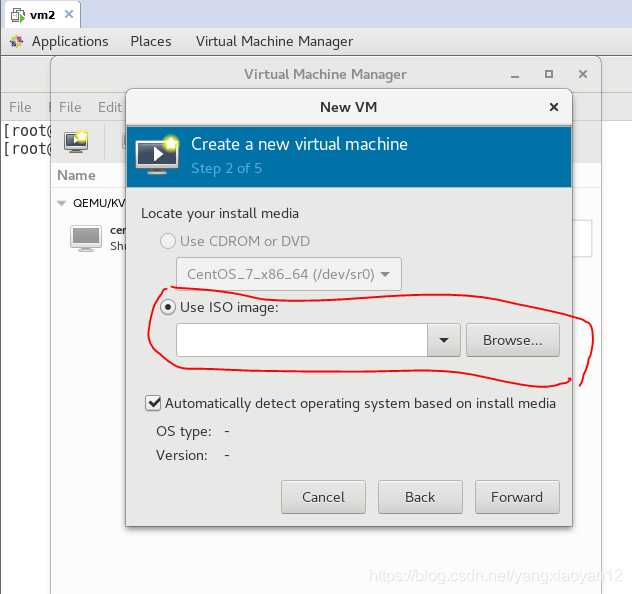Click the ISO image path field
Viewport: 632px width, 594px height.
pos(302,340)
